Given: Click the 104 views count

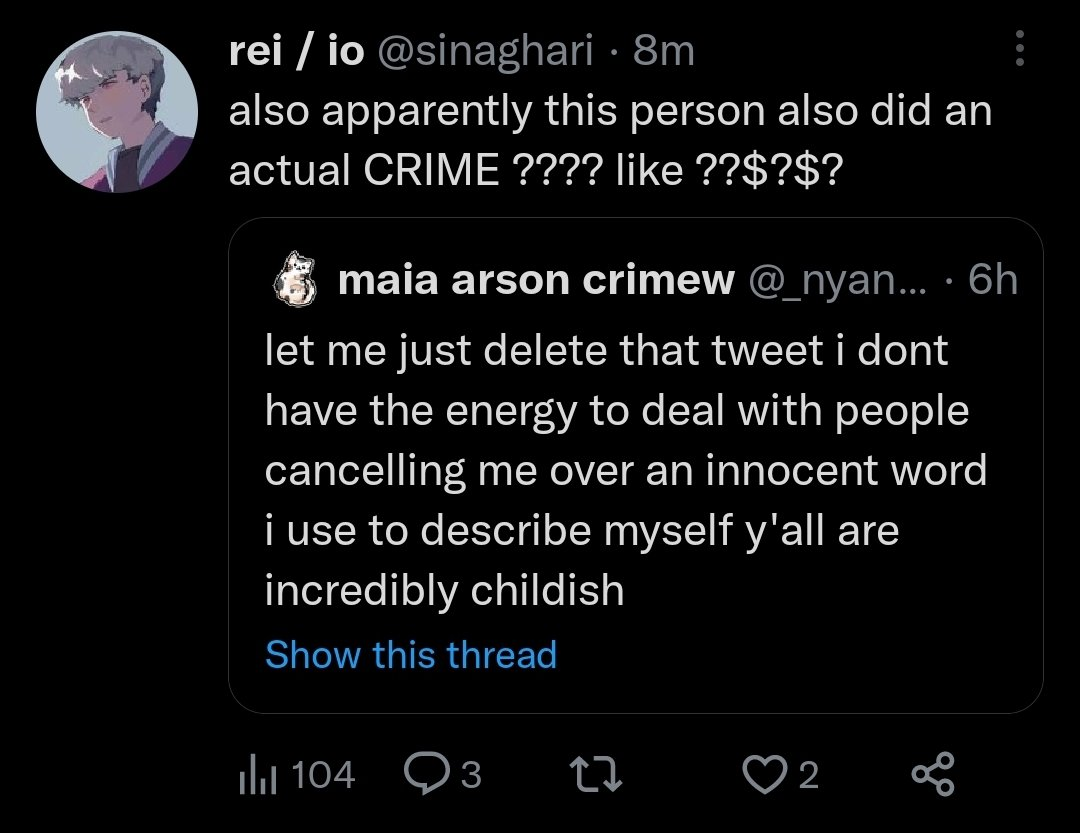Looking at the screenshot, I should [325, 775].
